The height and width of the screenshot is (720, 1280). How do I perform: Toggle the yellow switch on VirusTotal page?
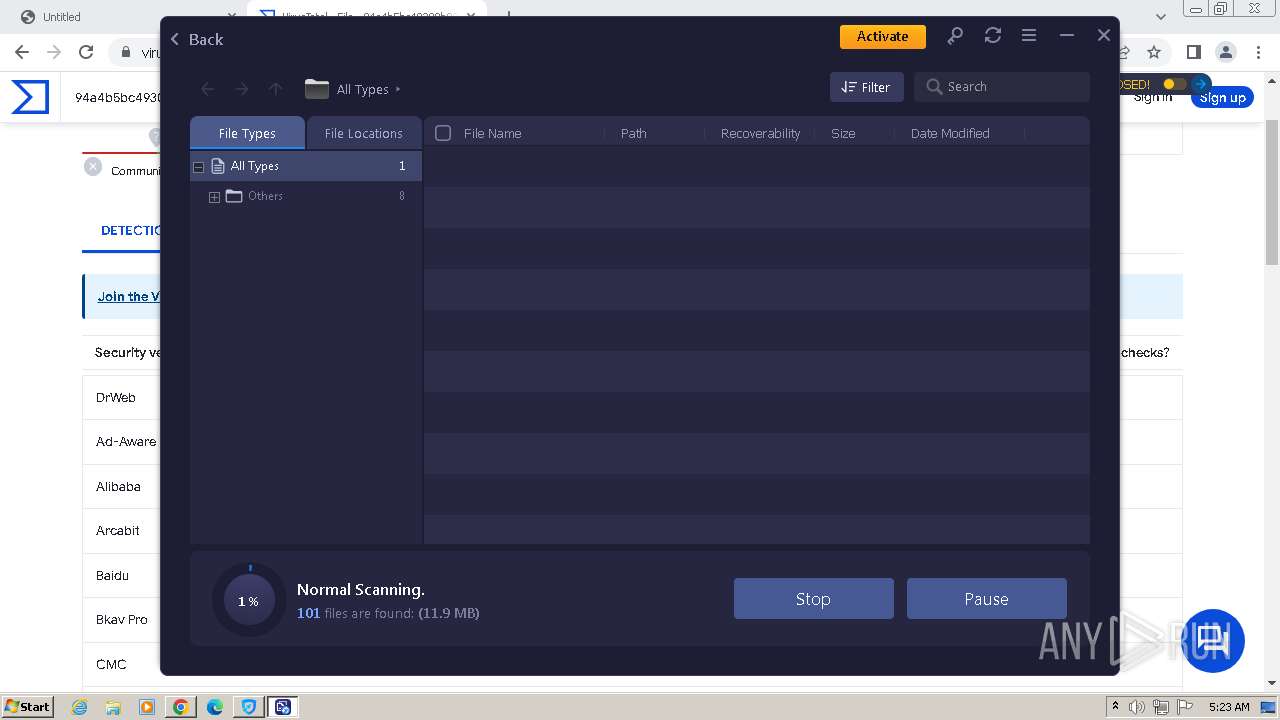pyautogui.click(x=1175, y=84)
